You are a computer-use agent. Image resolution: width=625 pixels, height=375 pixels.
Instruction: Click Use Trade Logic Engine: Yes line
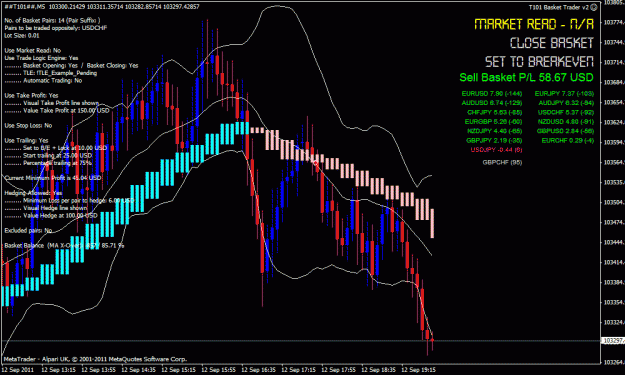click(41, 58)
